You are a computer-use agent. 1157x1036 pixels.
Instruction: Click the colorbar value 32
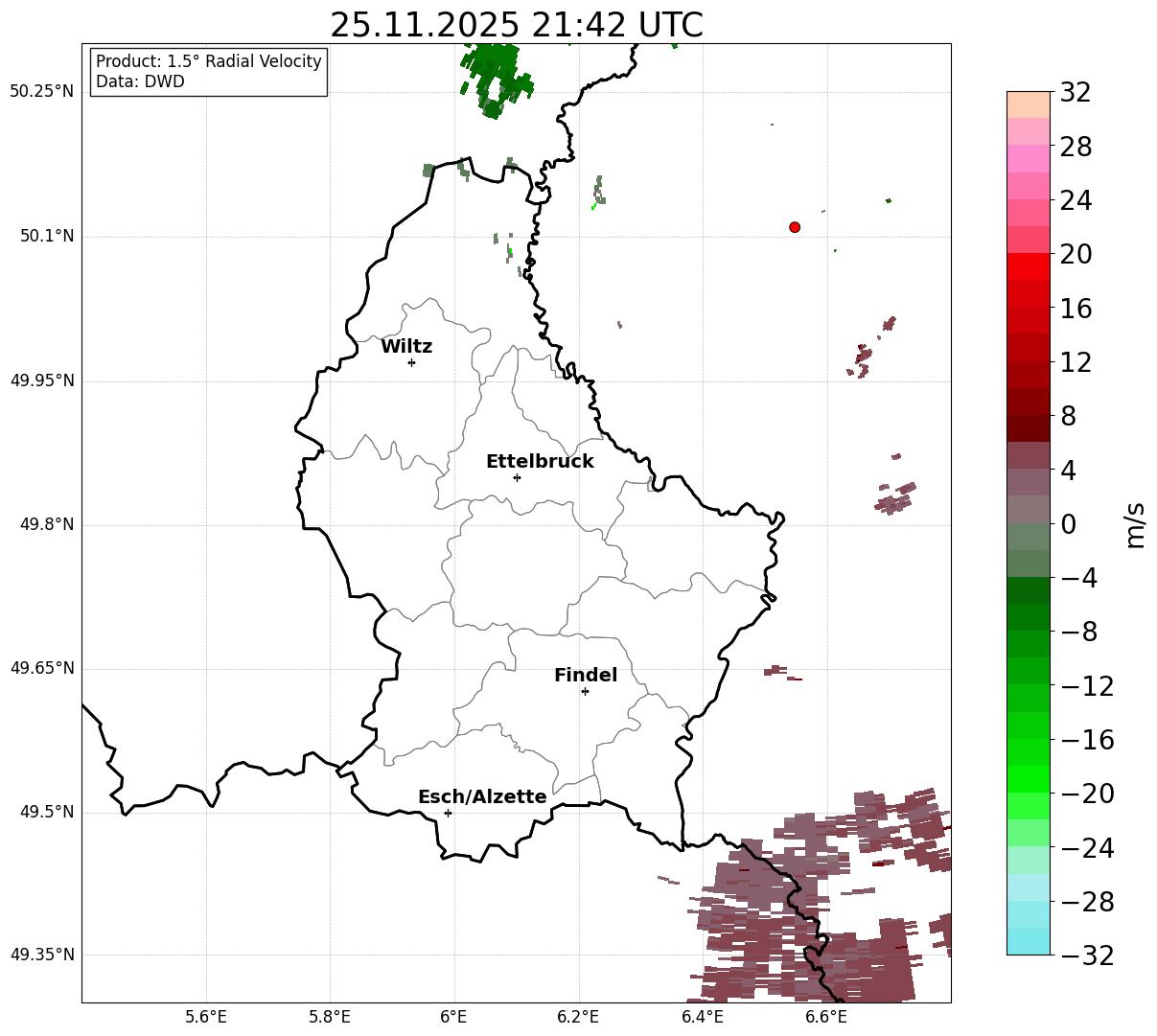1076,93
